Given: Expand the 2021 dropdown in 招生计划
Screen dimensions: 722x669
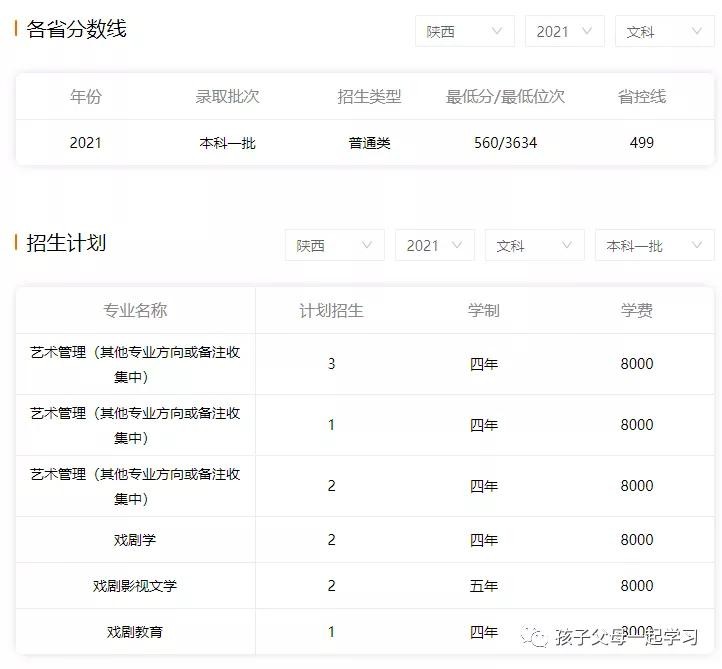Looking at the screenshot, I should 434,245.
